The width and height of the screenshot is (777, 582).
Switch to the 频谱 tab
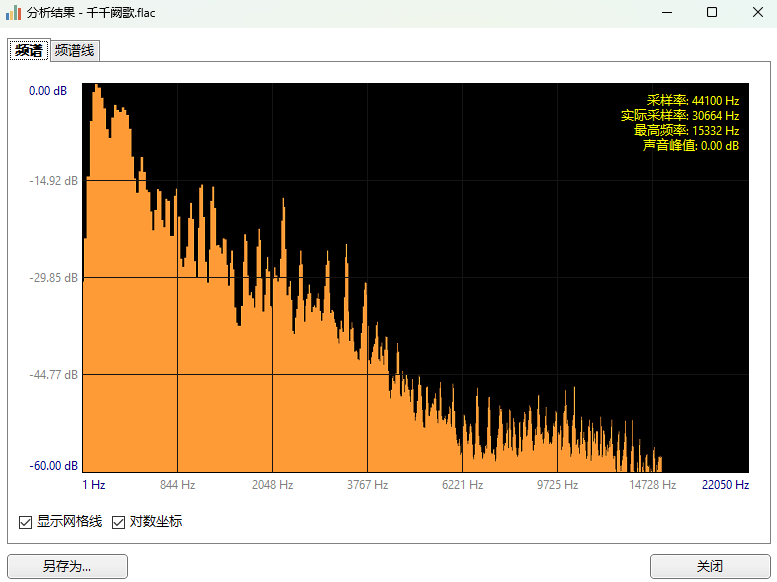click(28, 51)
